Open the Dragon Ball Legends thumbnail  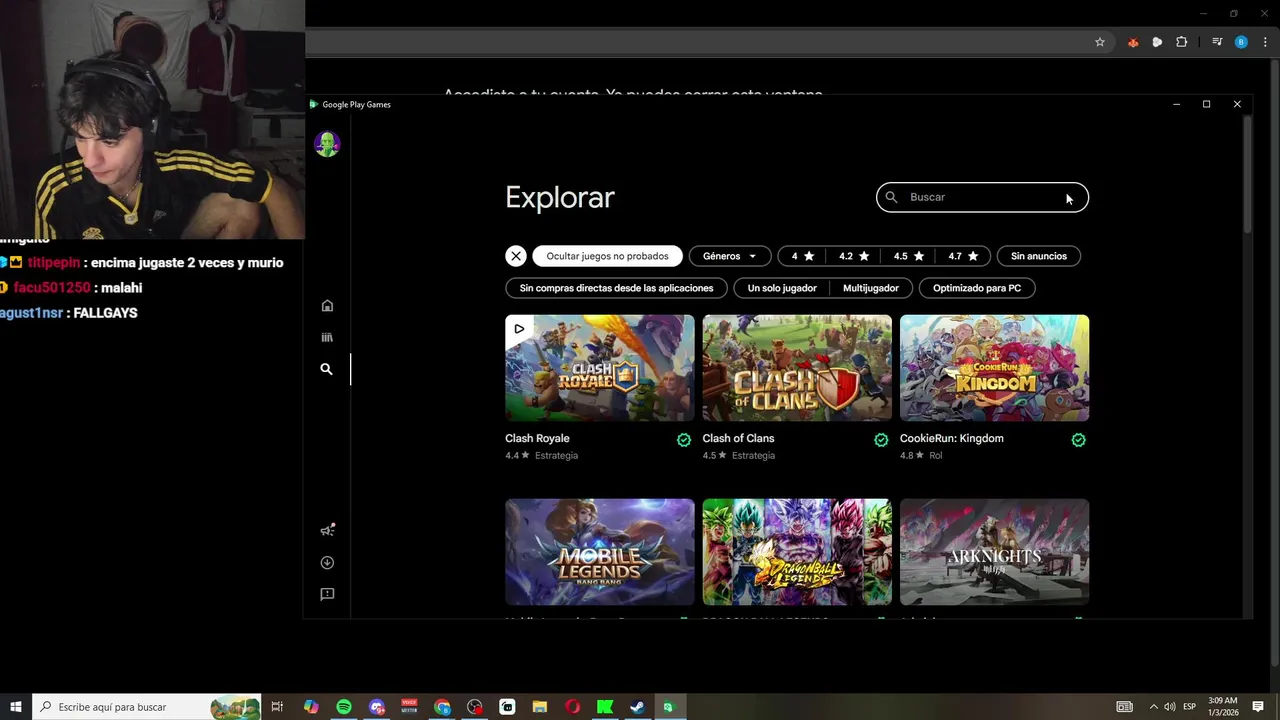tap(797, 552)
